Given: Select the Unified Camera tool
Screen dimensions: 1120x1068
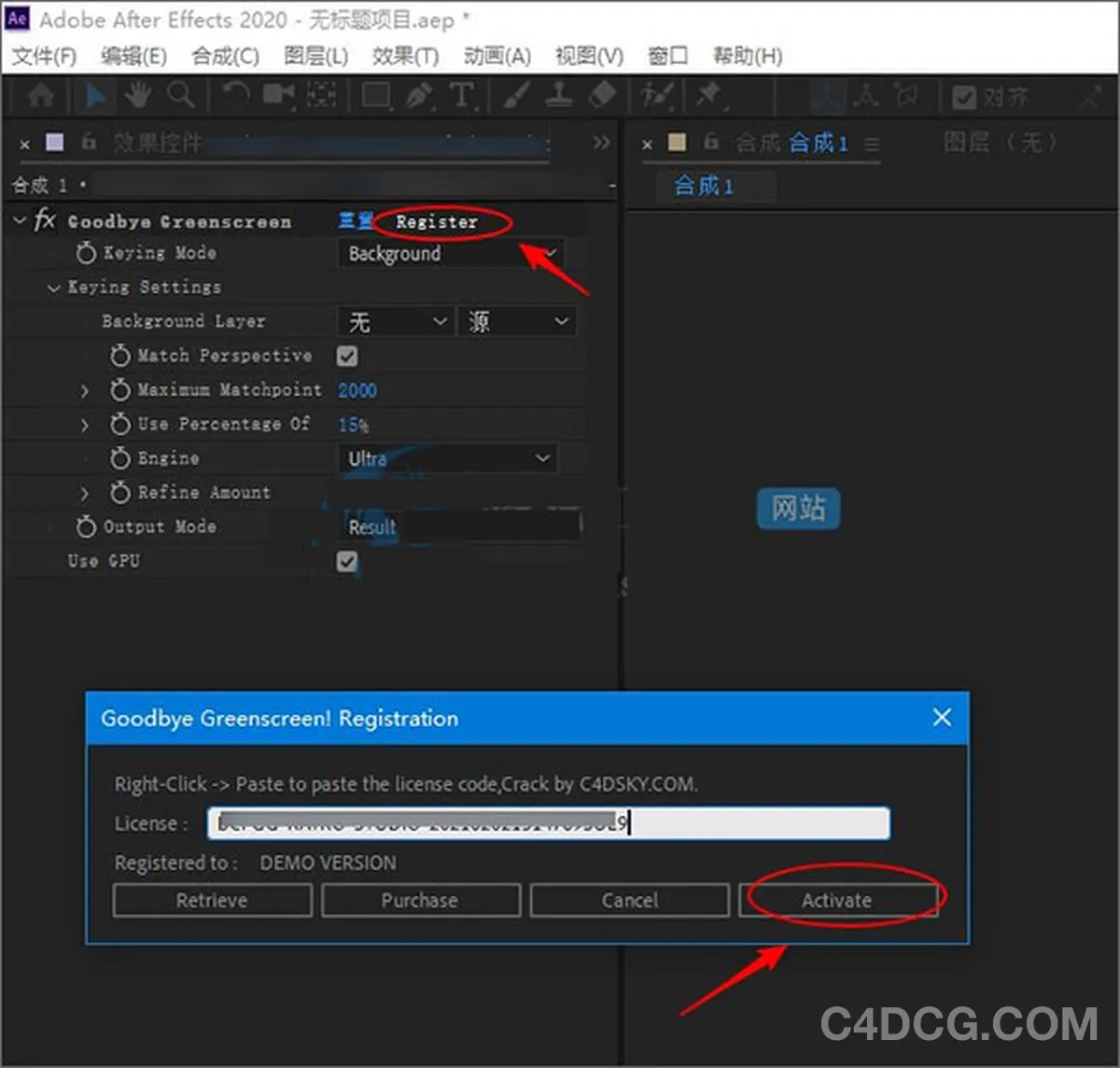Looking at the screenshot, I should 278,96.
